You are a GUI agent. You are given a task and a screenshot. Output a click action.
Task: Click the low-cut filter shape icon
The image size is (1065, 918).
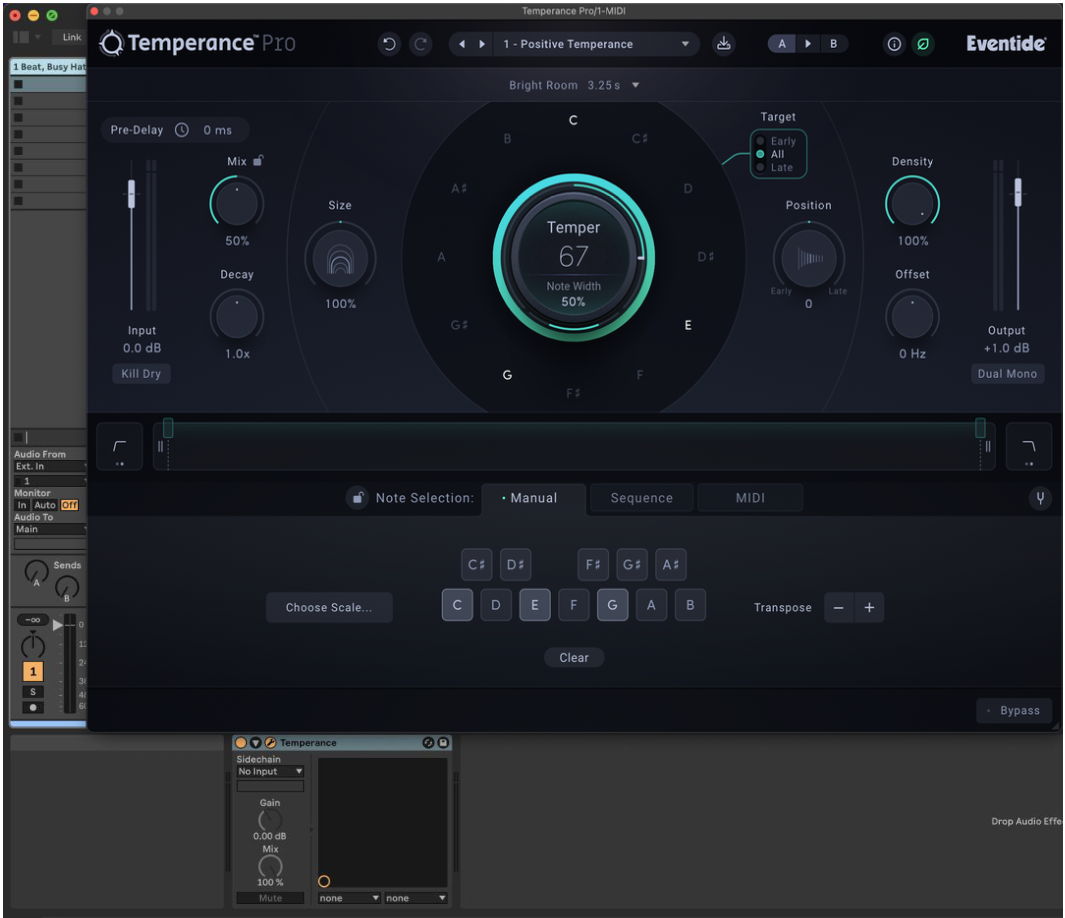coord(120,447)
